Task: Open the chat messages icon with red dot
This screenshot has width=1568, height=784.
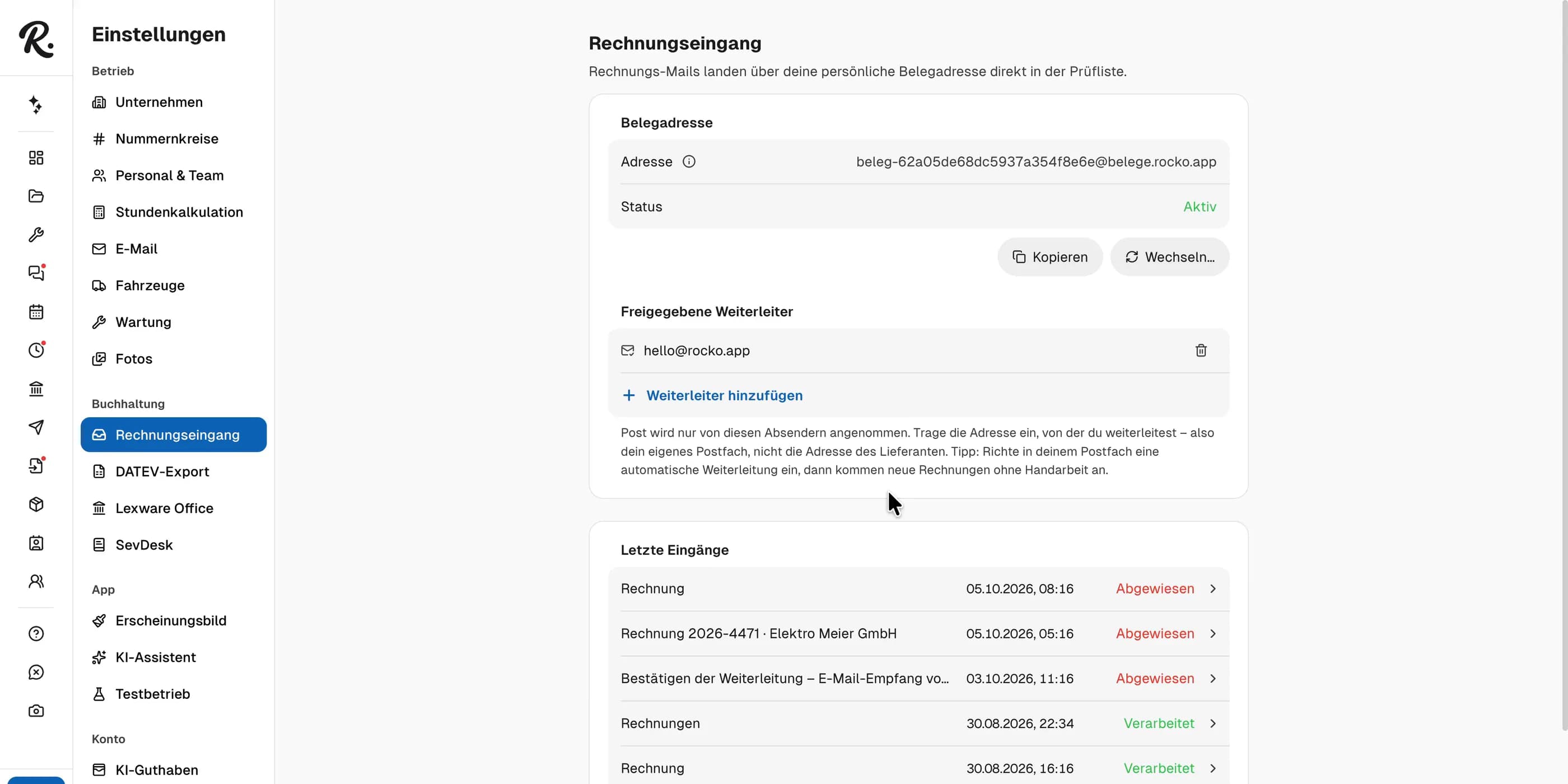Action: (x=36, y=273)
